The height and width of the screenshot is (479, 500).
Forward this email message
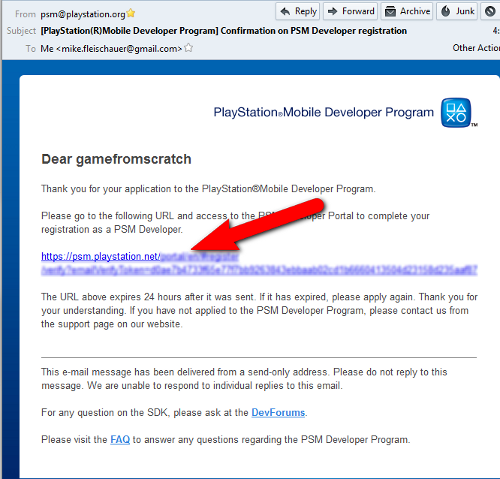[x=350, y=11]
